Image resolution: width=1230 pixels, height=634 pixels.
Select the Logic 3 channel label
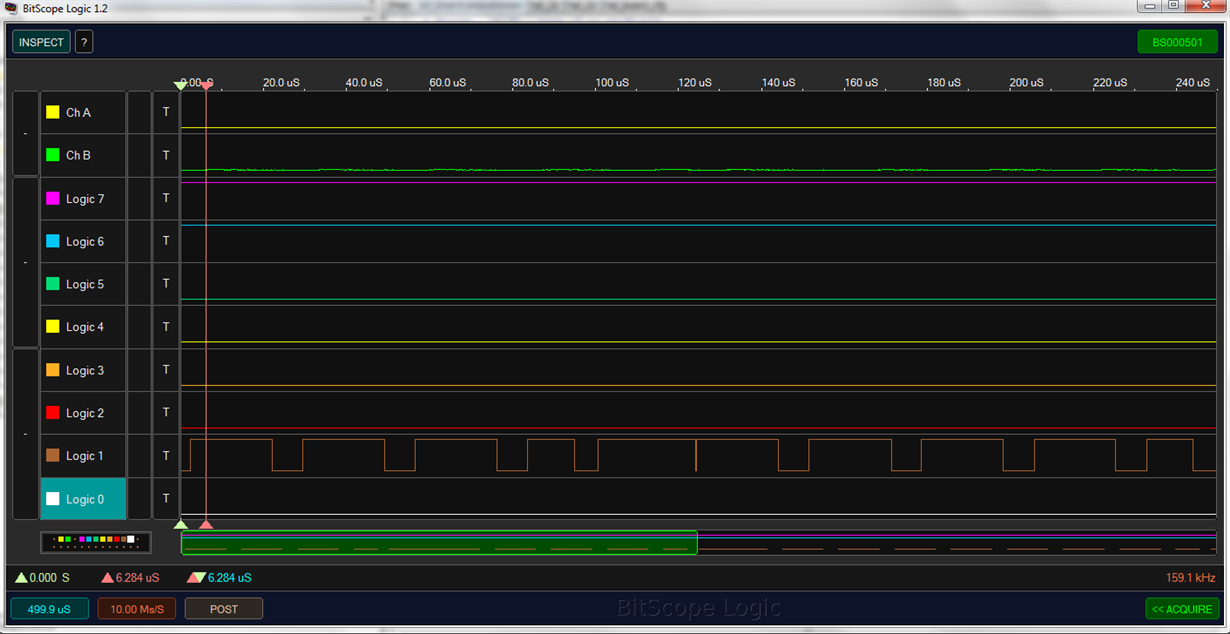[x=83, y=370]
